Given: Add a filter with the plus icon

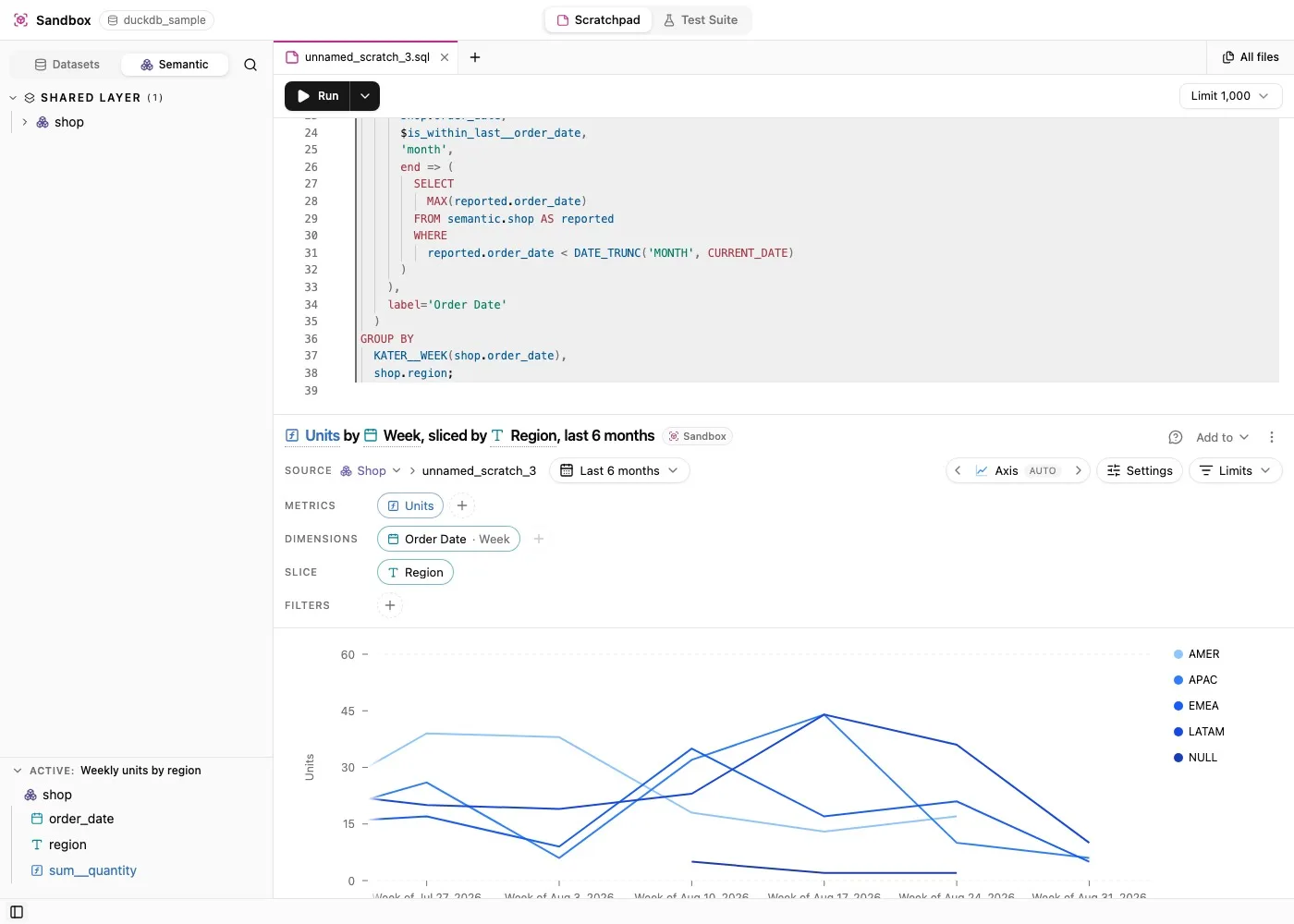Looking at the screenshot, I should pos(390,605).
